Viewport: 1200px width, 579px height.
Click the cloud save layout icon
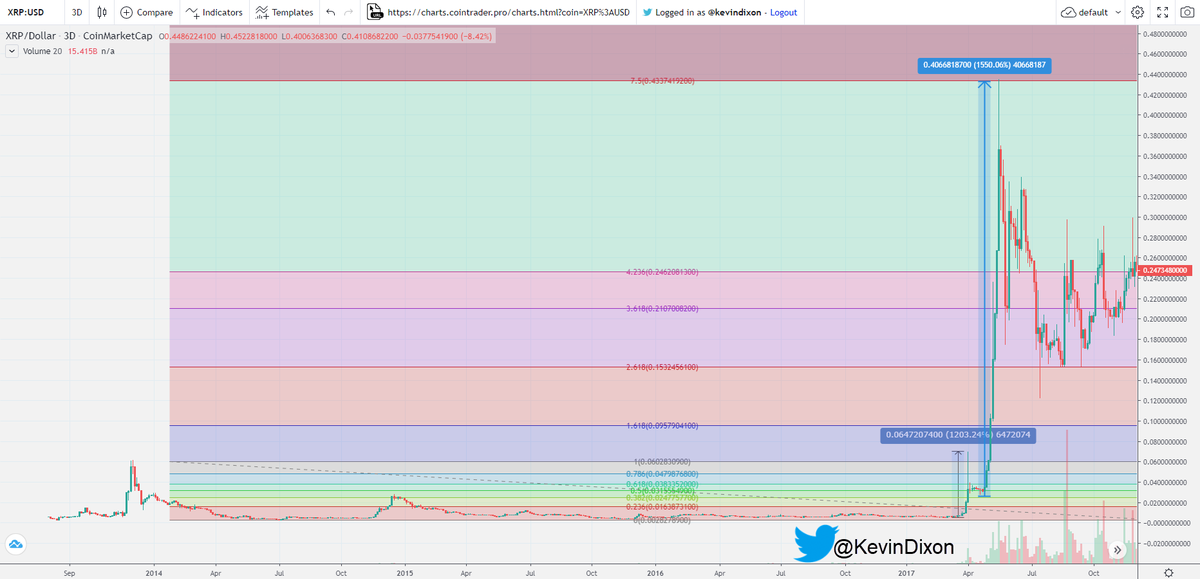1068,12
